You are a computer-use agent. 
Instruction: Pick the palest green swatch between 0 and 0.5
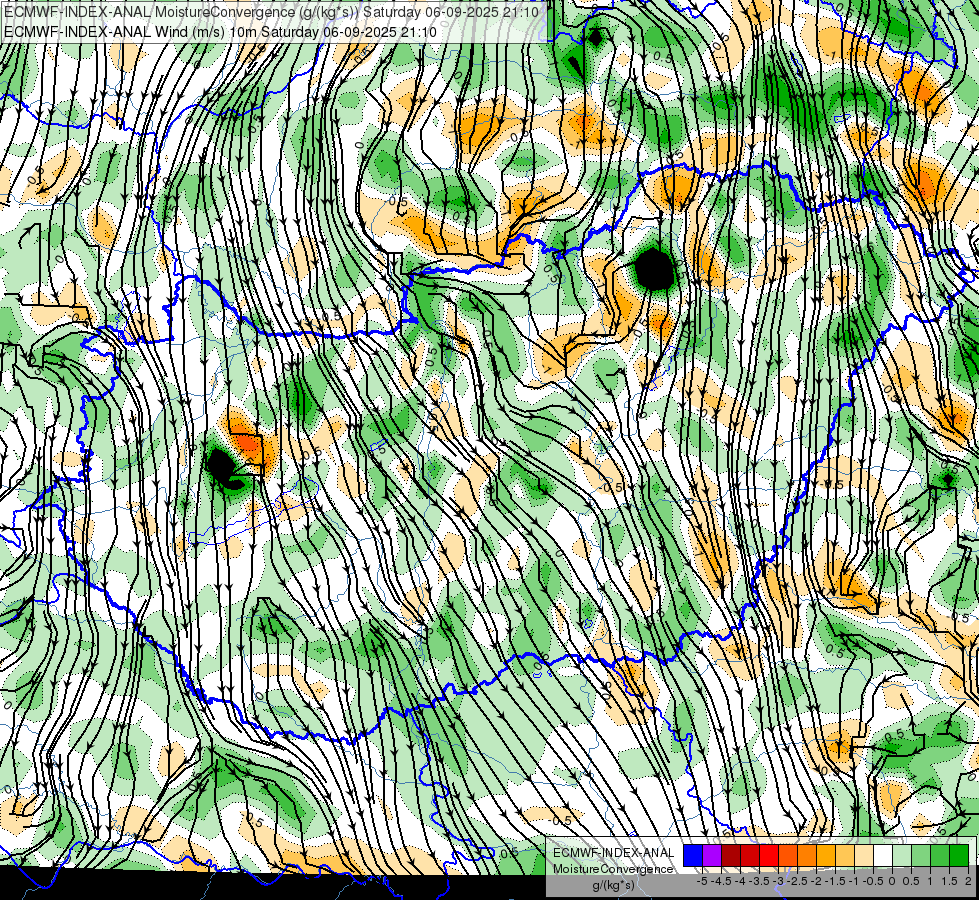(902, 856)
